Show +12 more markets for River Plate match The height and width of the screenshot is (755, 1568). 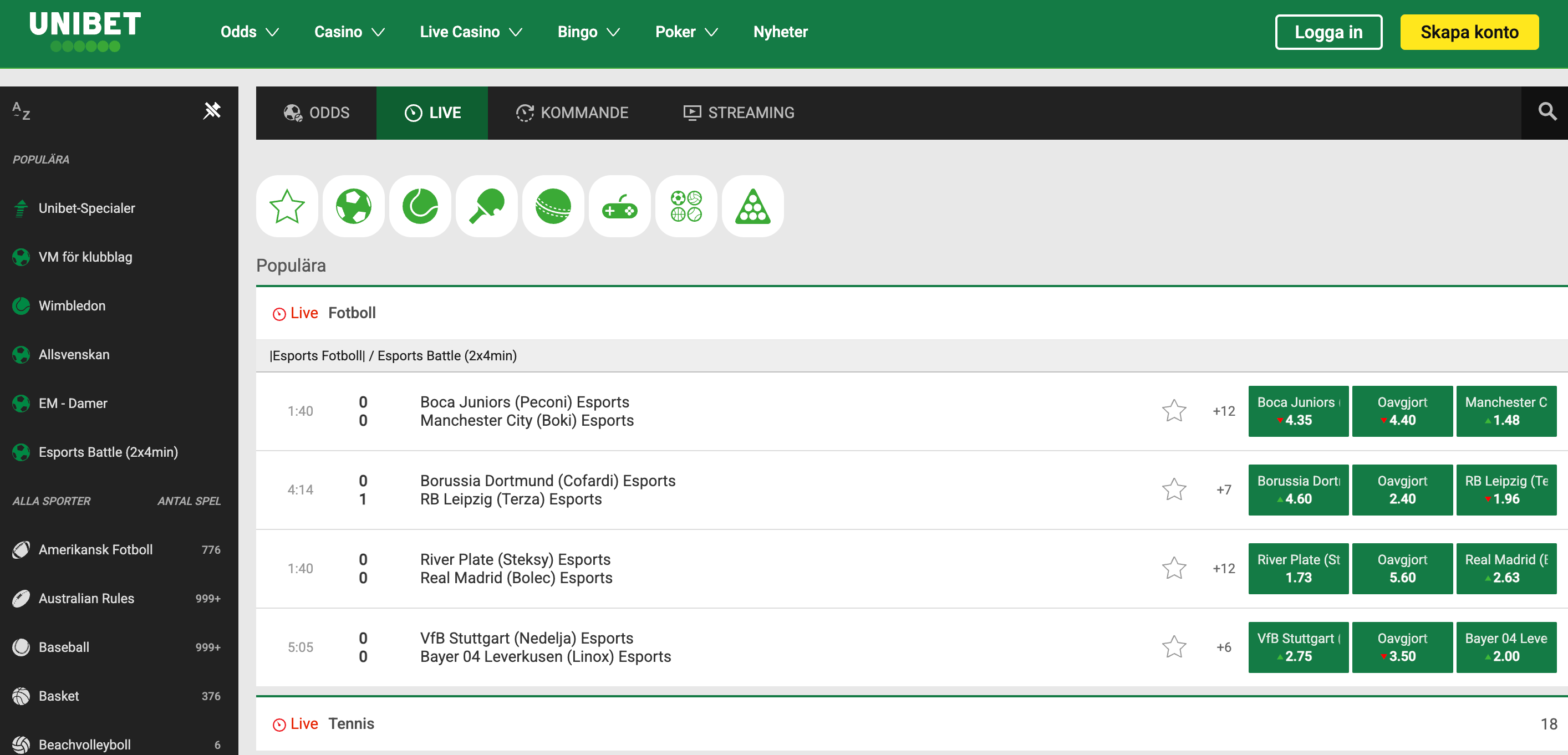[x=1224, y=568]
